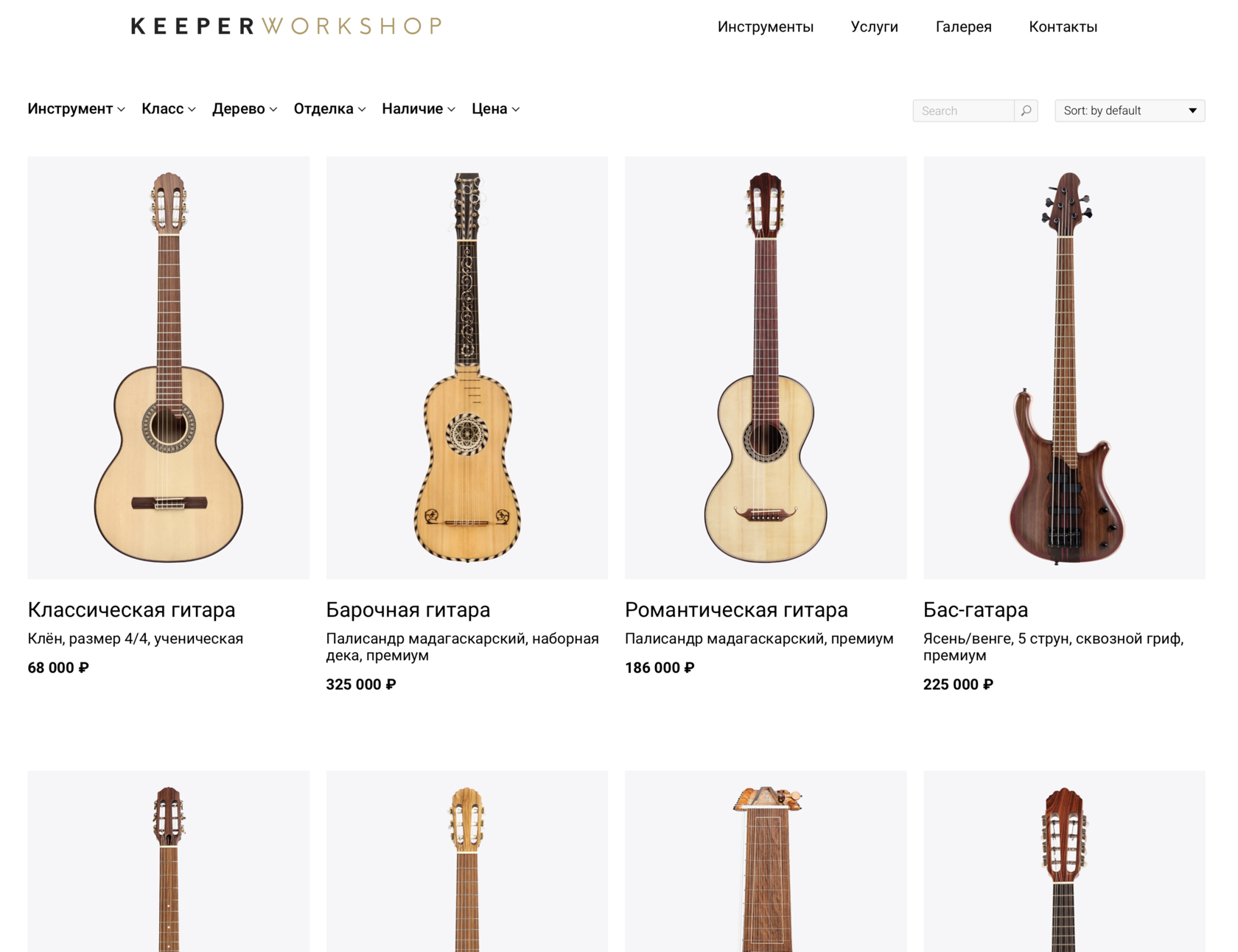Select the Романтическая гитара product photo
This screenshot has width=1238, height=952.
(x=766, y=367)
